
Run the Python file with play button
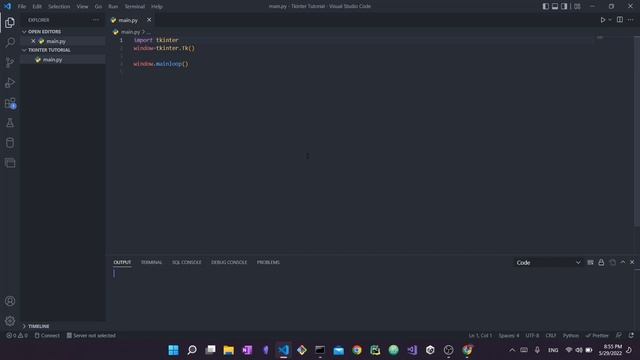click(602, 20)
